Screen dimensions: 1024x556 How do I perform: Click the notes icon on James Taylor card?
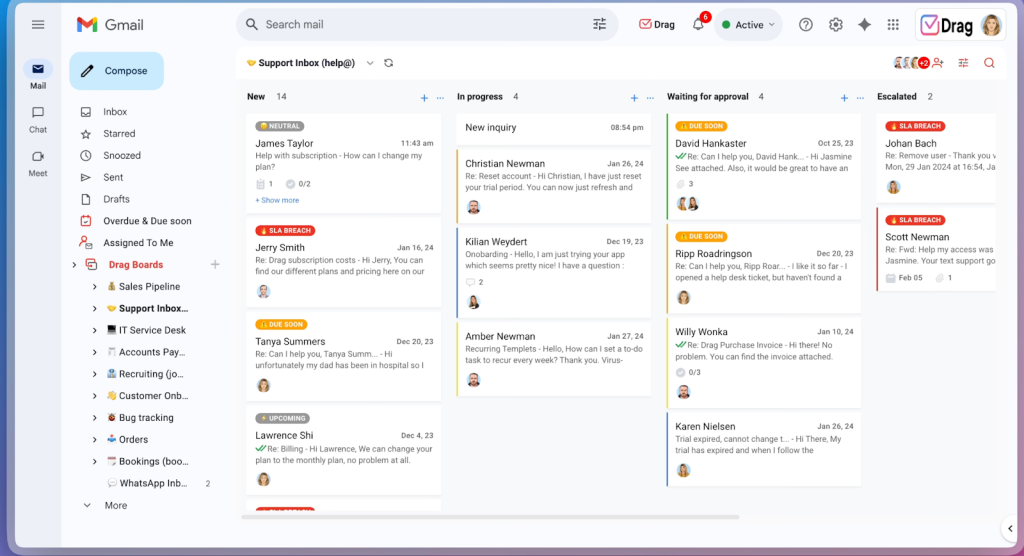[261, 184]
